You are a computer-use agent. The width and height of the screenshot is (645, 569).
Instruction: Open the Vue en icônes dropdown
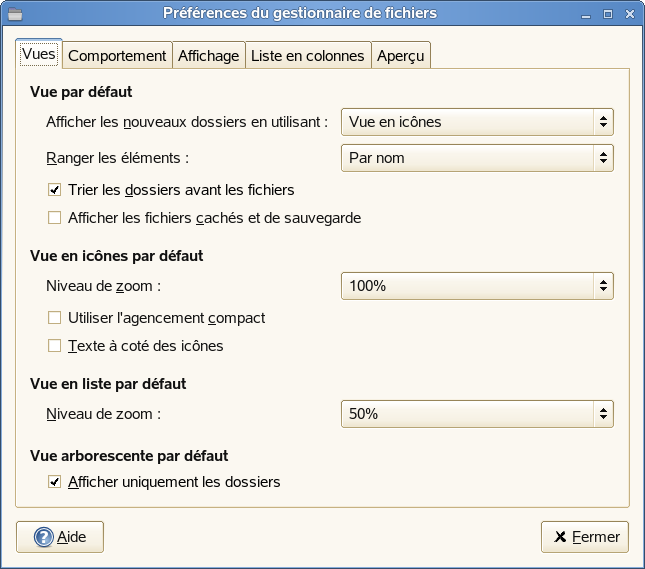click(477, 122)
